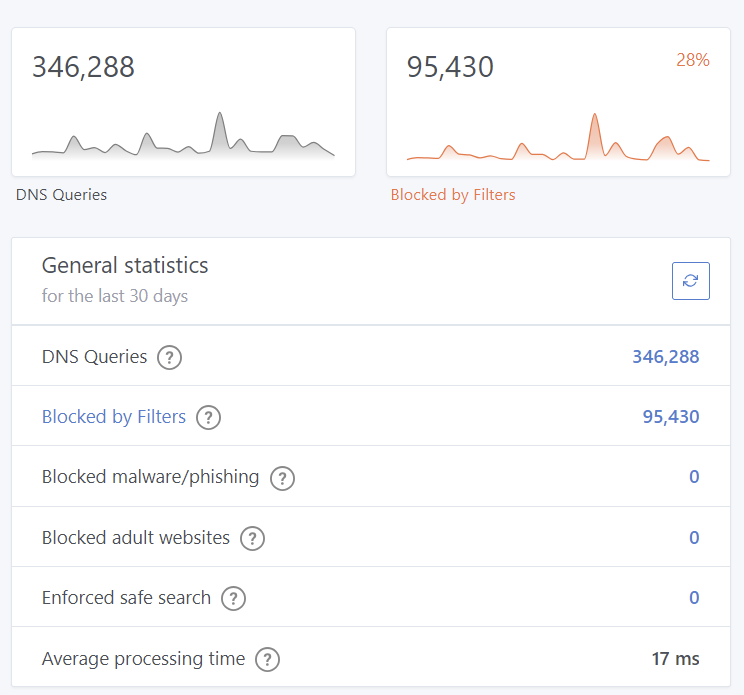Image resolution: width=744 pixels, height=695 pixels.
Task: Click the DNS Queries chart card
Action: [x=184, y=102]
